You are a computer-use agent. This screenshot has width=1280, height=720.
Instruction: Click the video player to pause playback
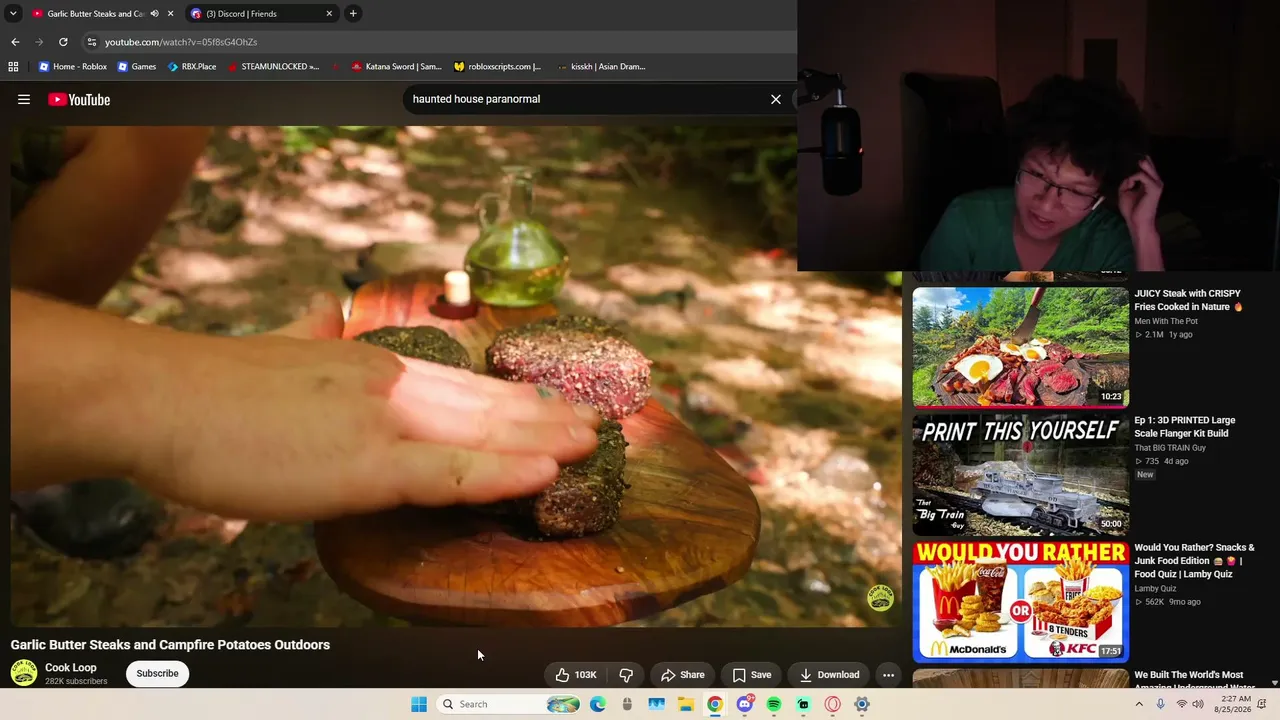point(456,376)
